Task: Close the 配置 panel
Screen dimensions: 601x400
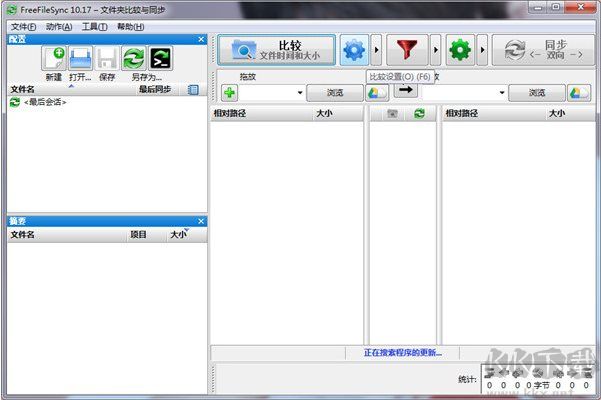Action: pyautogui.click(x=201, y=39)
